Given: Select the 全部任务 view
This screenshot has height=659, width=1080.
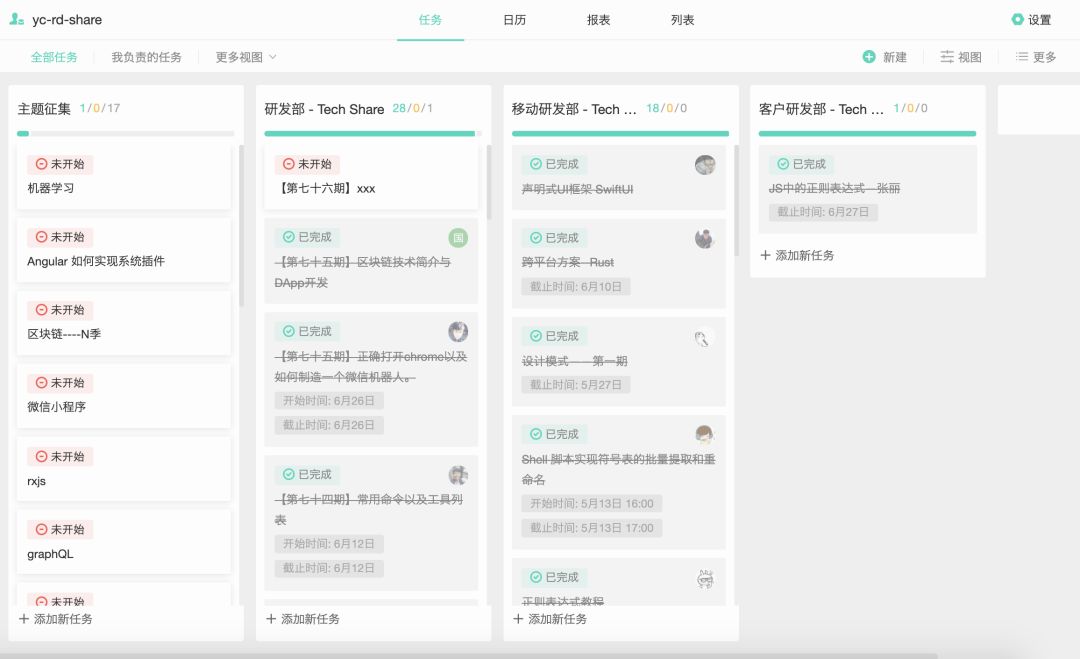Looking at the screenshot, I should point(54,57).
